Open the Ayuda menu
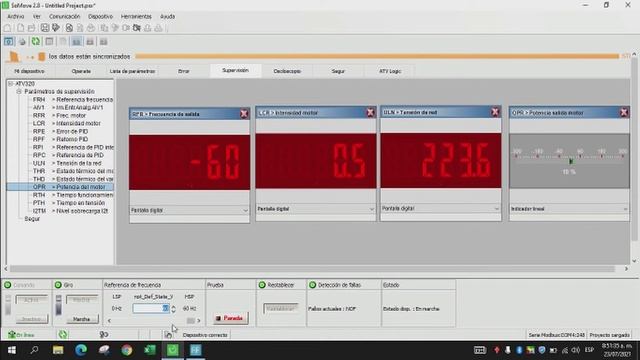Screen dimensions: 640x360 coord(167,17)
